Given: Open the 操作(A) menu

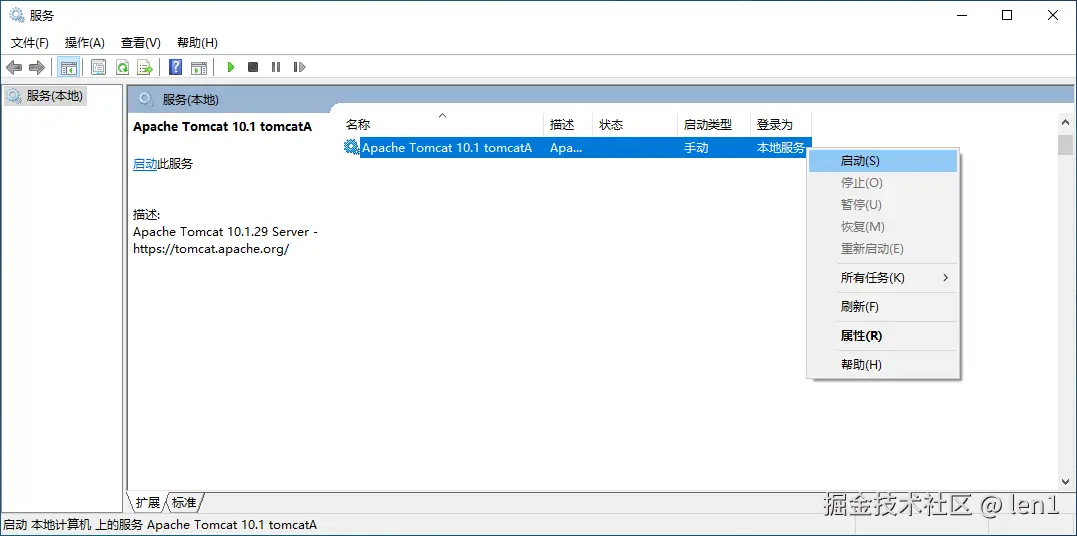Looking at the screenshot, I should [84, 43].
